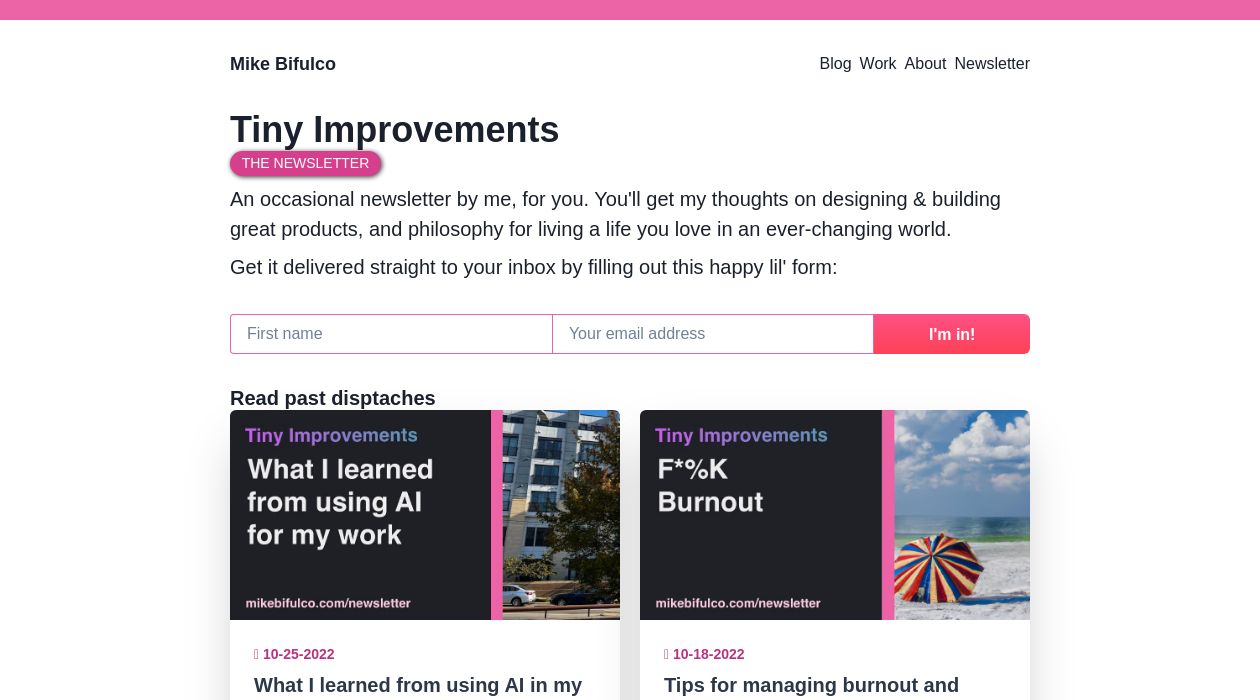Click the 10-25-2022 date link
1260x700 pixels.
(298, 654)
